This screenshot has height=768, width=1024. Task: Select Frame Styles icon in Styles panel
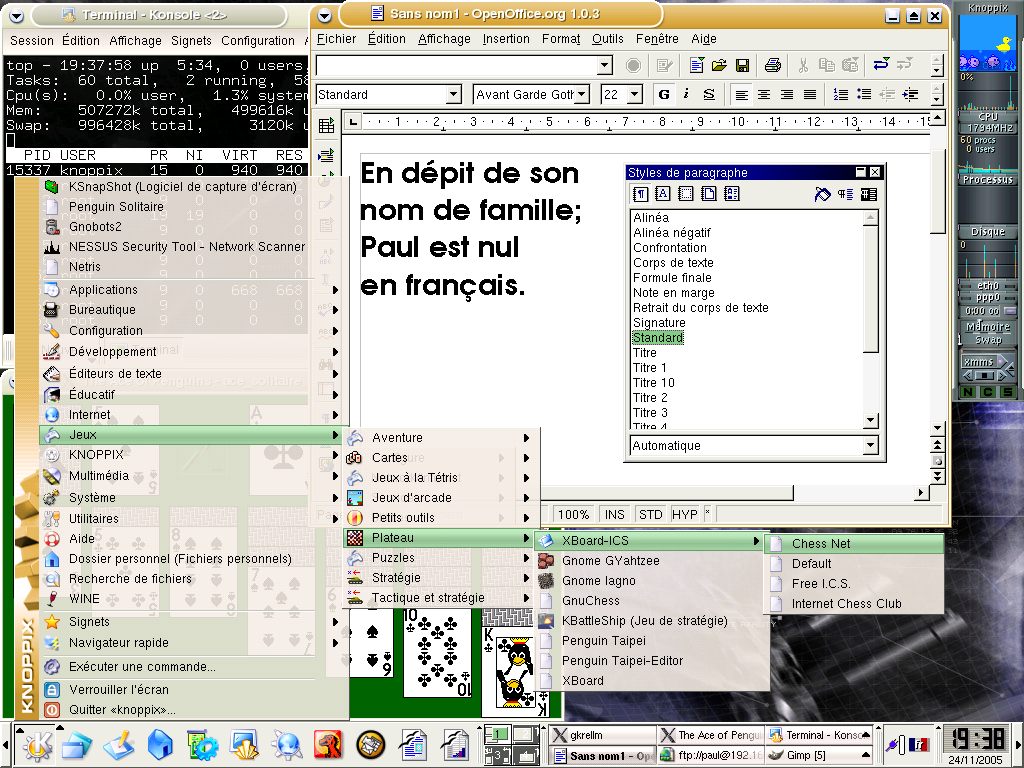pyautogui.click(x=686, y=194)
